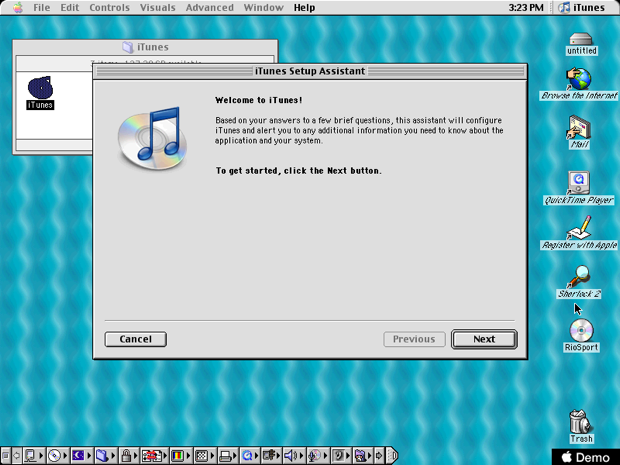Open the Energy Saver moon module
The height and width of the screenshot is (465, 620).
(x=81, y=456)
